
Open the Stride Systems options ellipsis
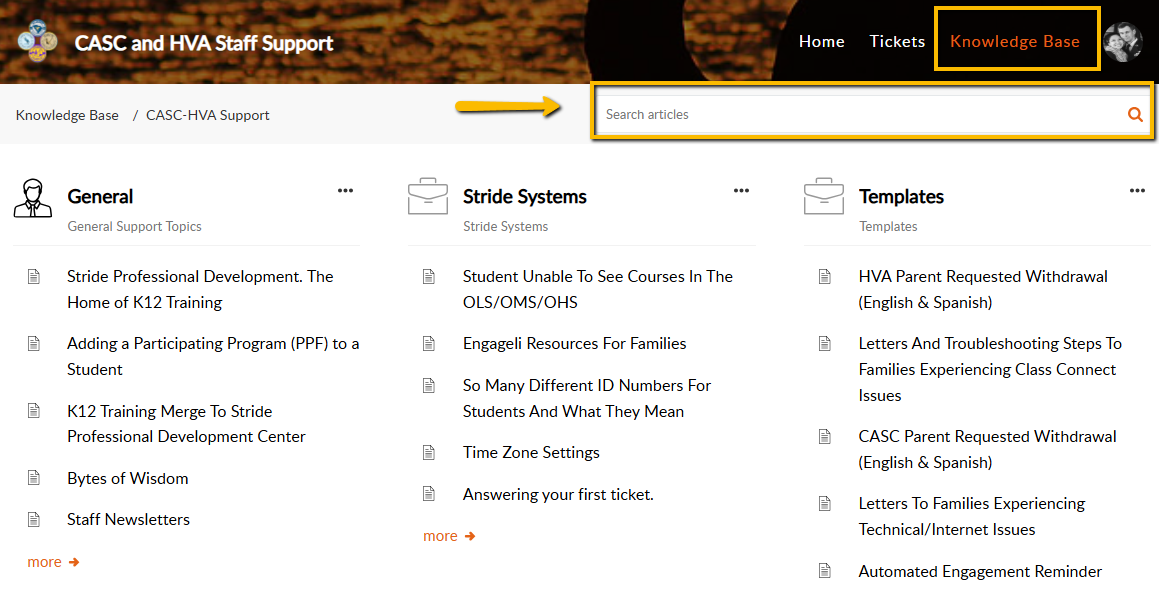pos(741,191)
